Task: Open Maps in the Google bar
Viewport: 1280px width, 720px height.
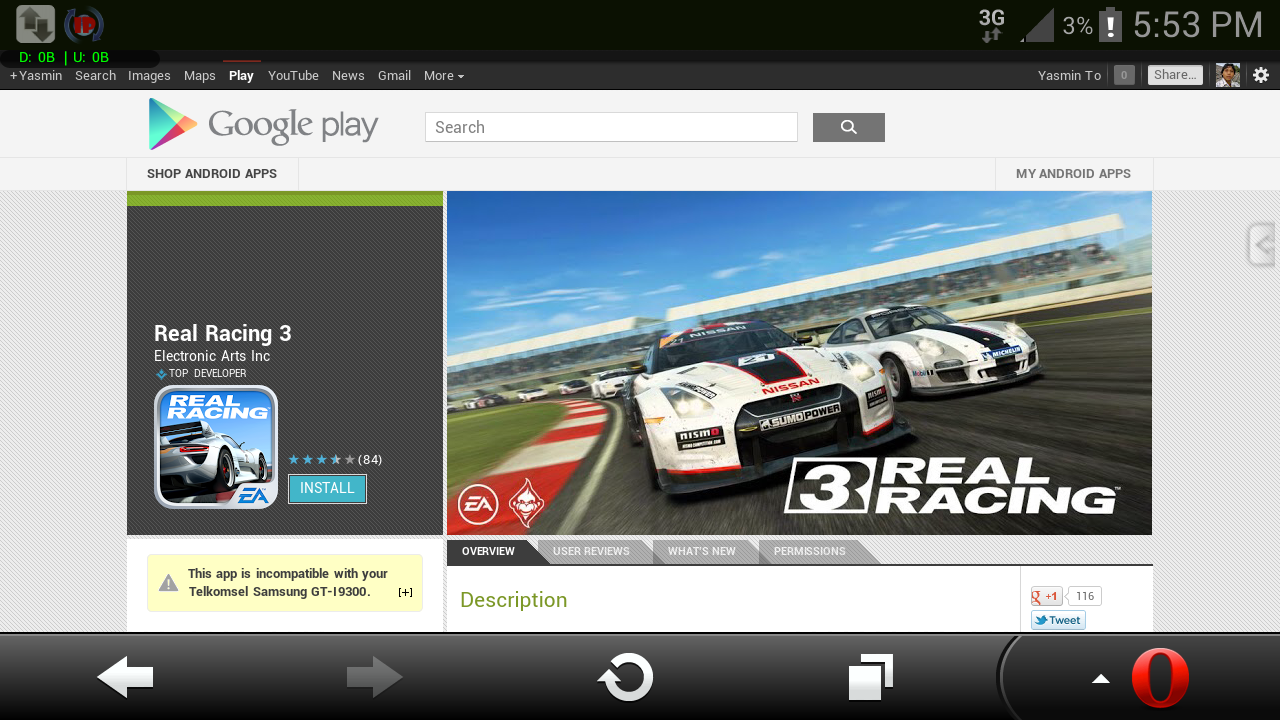Action: point(200,76)
